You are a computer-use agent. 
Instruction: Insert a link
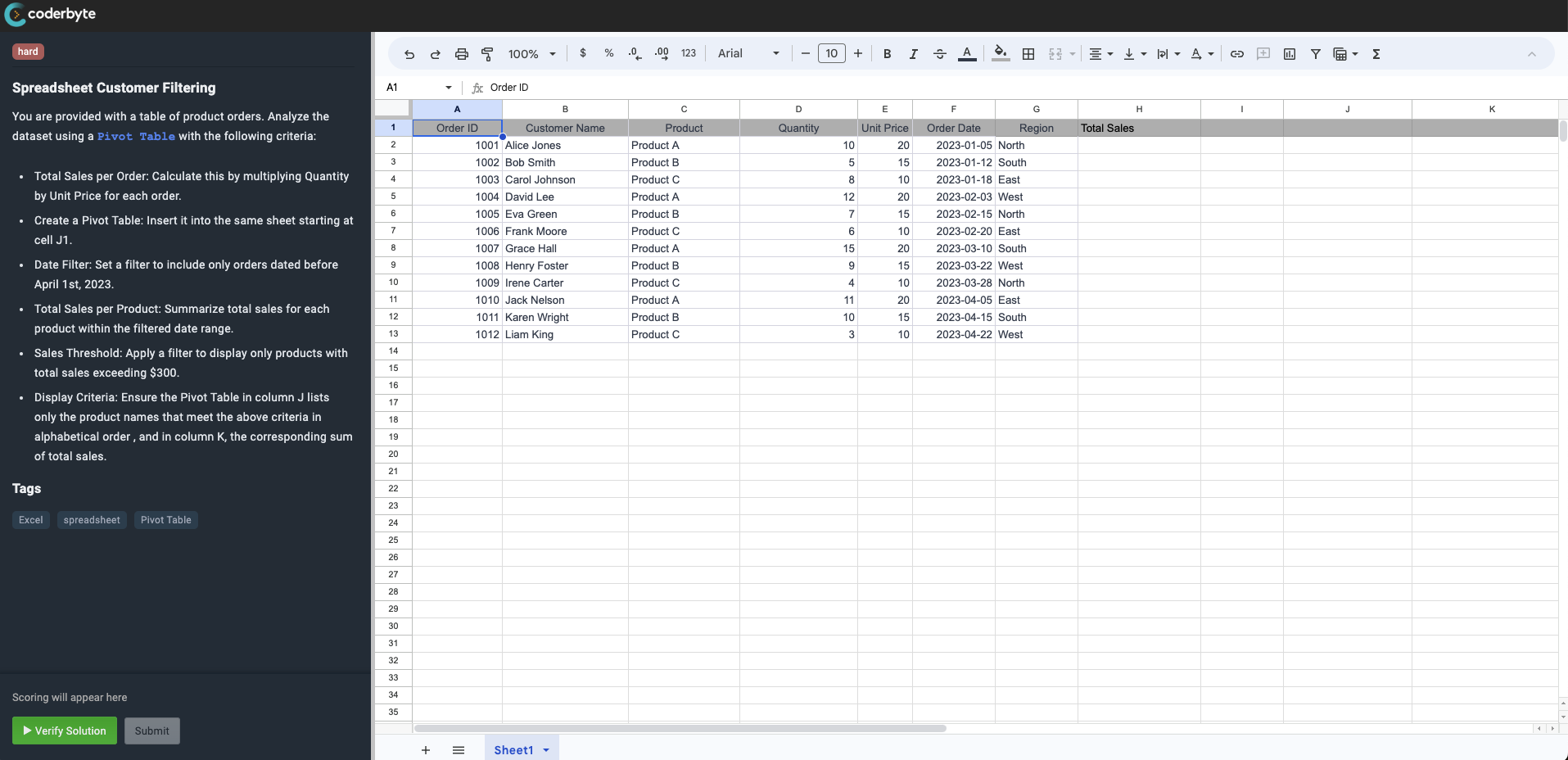pyautogui.click(x=1237, y=53)
